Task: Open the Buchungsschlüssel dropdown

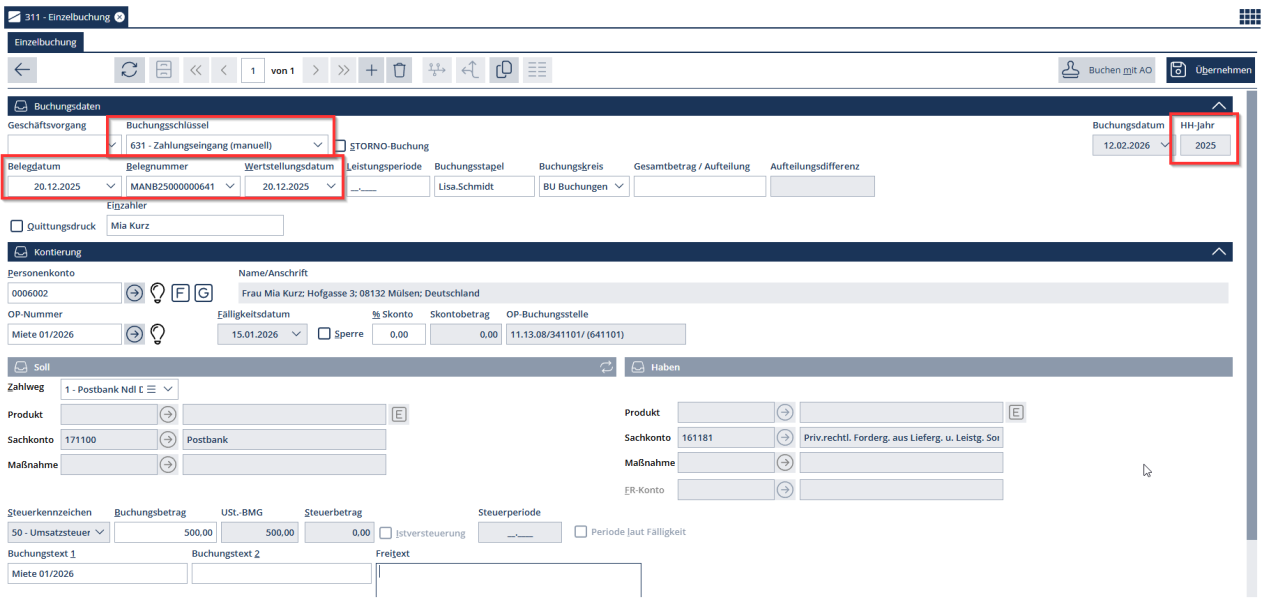Action: [318, 145]
